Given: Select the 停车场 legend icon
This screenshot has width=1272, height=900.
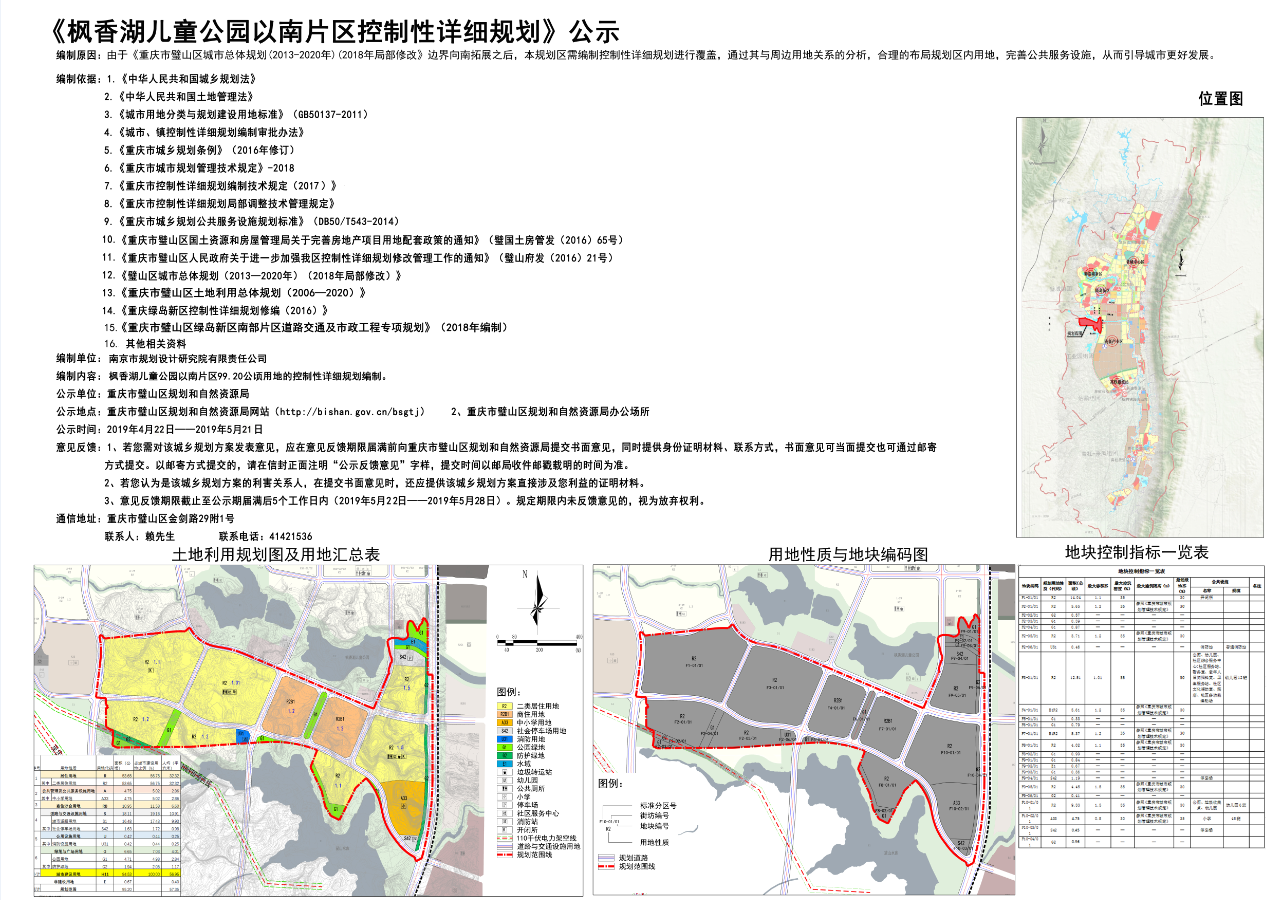Looking at the screenshot, I should click(505, 805).
